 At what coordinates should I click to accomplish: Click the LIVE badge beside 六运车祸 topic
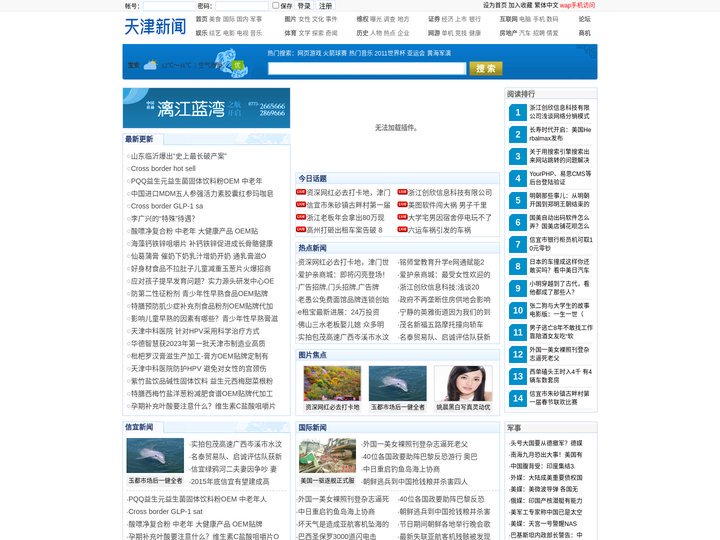pos(402,229)
